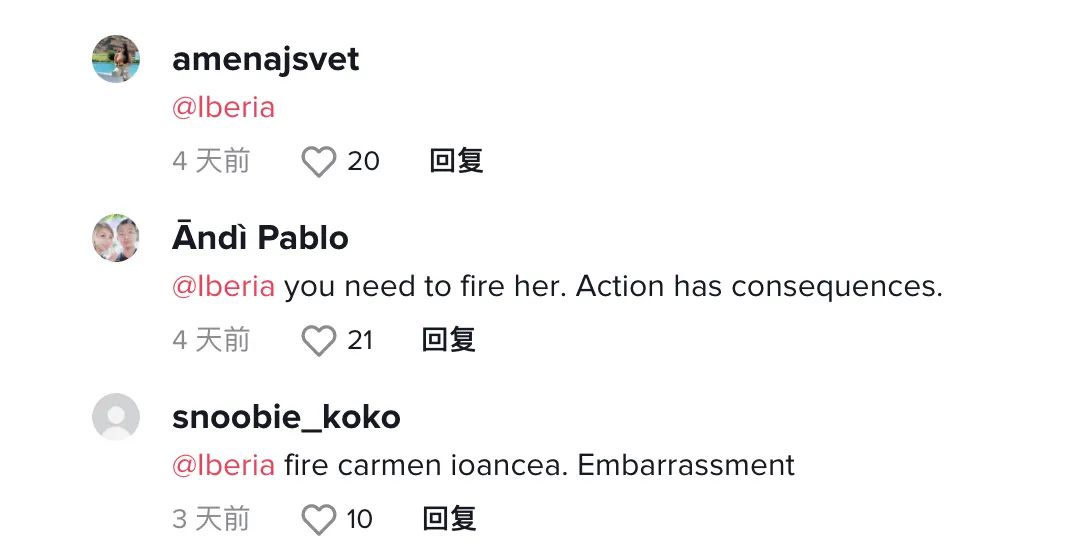The width and height of the screenshot is (1074, 558).
Task: Select the @Iberia mention before "fire carmen ioancea"
Action: pos(223,465)
